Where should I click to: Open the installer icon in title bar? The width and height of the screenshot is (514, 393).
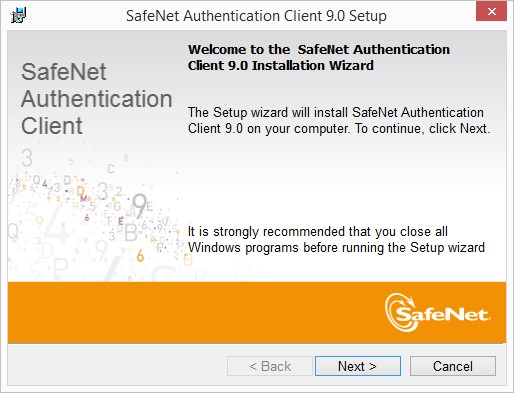[x=18, y=16]
